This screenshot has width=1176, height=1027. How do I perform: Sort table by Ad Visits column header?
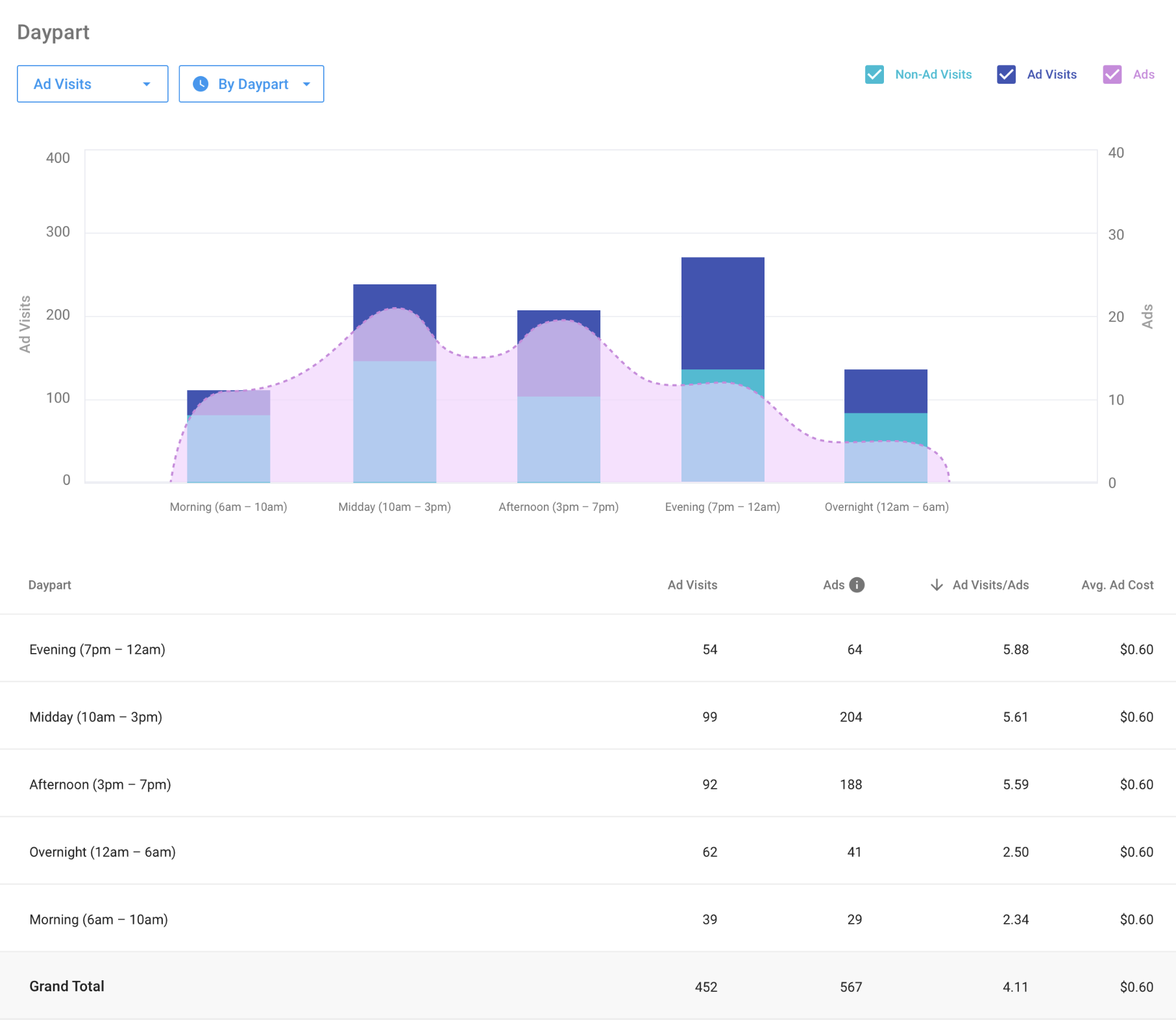coord(692,585)
